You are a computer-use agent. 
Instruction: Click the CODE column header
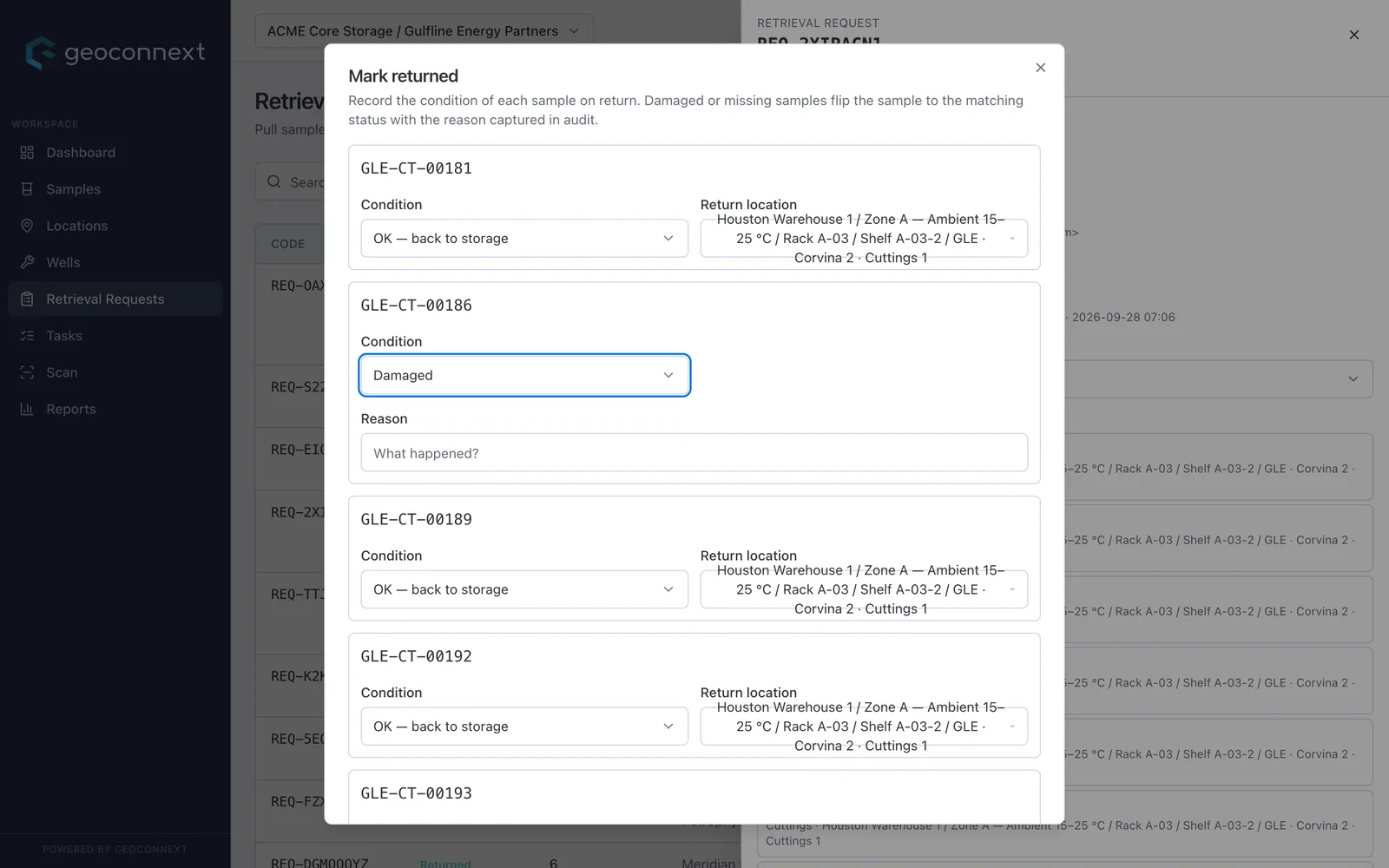click(x=288, y=244)
